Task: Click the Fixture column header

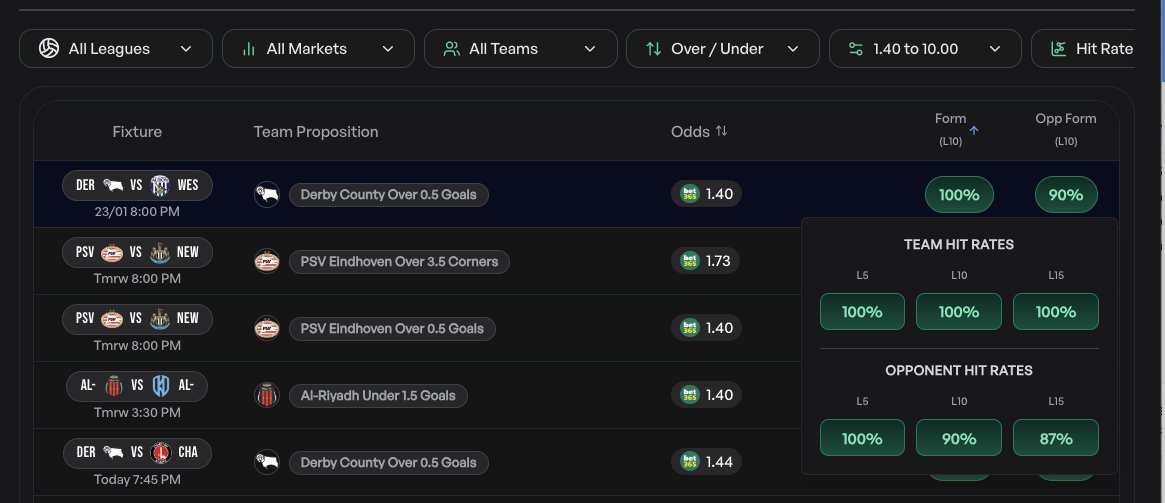Action: click(137, 132)
